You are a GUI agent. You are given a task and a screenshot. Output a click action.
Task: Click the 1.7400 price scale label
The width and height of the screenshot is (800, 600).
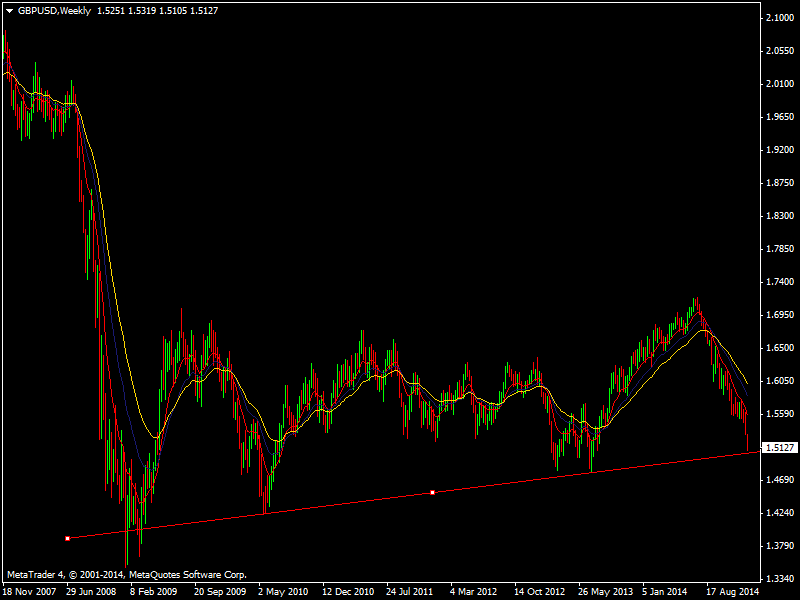(x=780, y=282)
